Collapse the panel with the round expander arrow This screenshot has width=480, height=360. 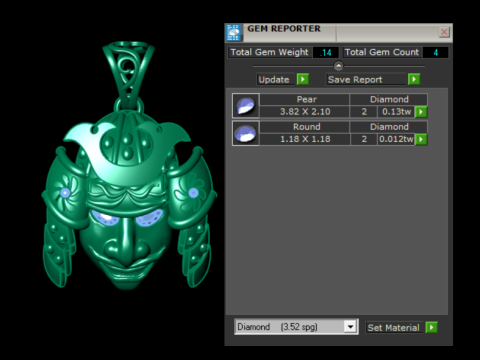click(x=338, y=66)
